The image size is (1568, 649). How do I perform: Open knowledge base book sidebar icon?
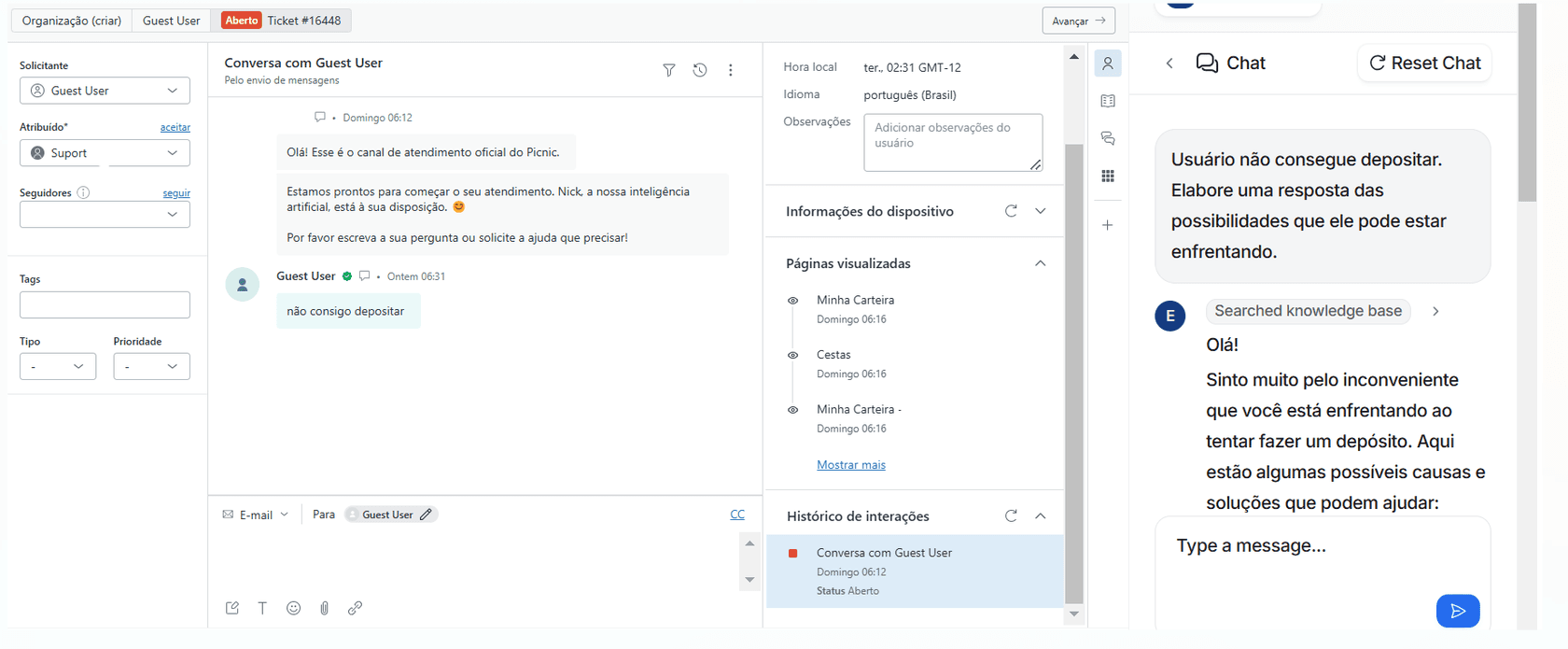coord(1108,101)
